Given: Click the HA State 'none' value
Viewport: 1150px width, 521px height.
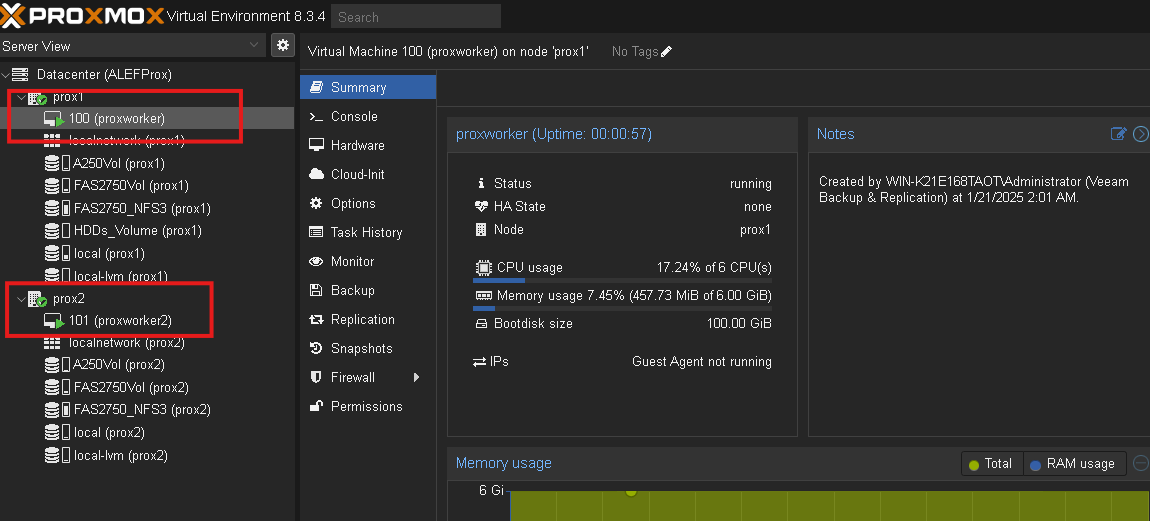Looking at the screenshot, I should (758, 207).
